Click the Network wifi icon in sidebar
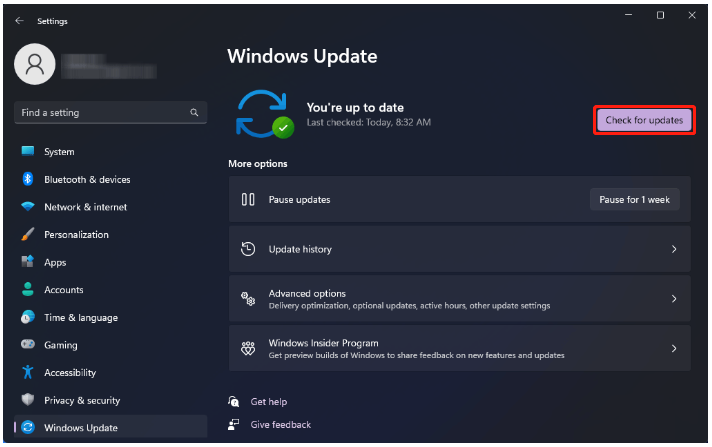 tap(28, 206)
